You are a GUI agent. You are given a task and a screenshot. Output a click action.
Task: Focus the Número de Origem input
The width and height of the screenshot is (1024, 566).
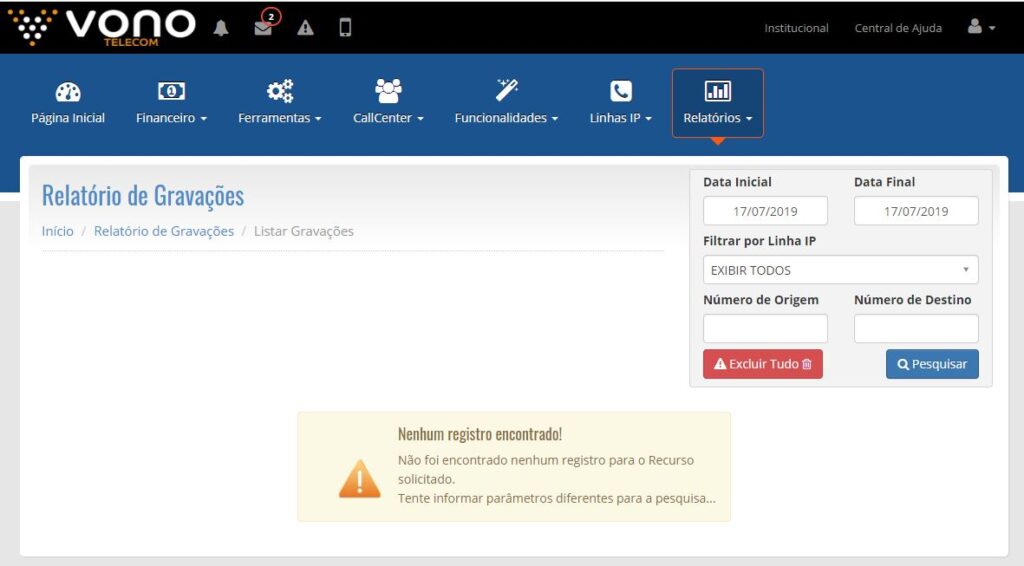tap(765, 328)
